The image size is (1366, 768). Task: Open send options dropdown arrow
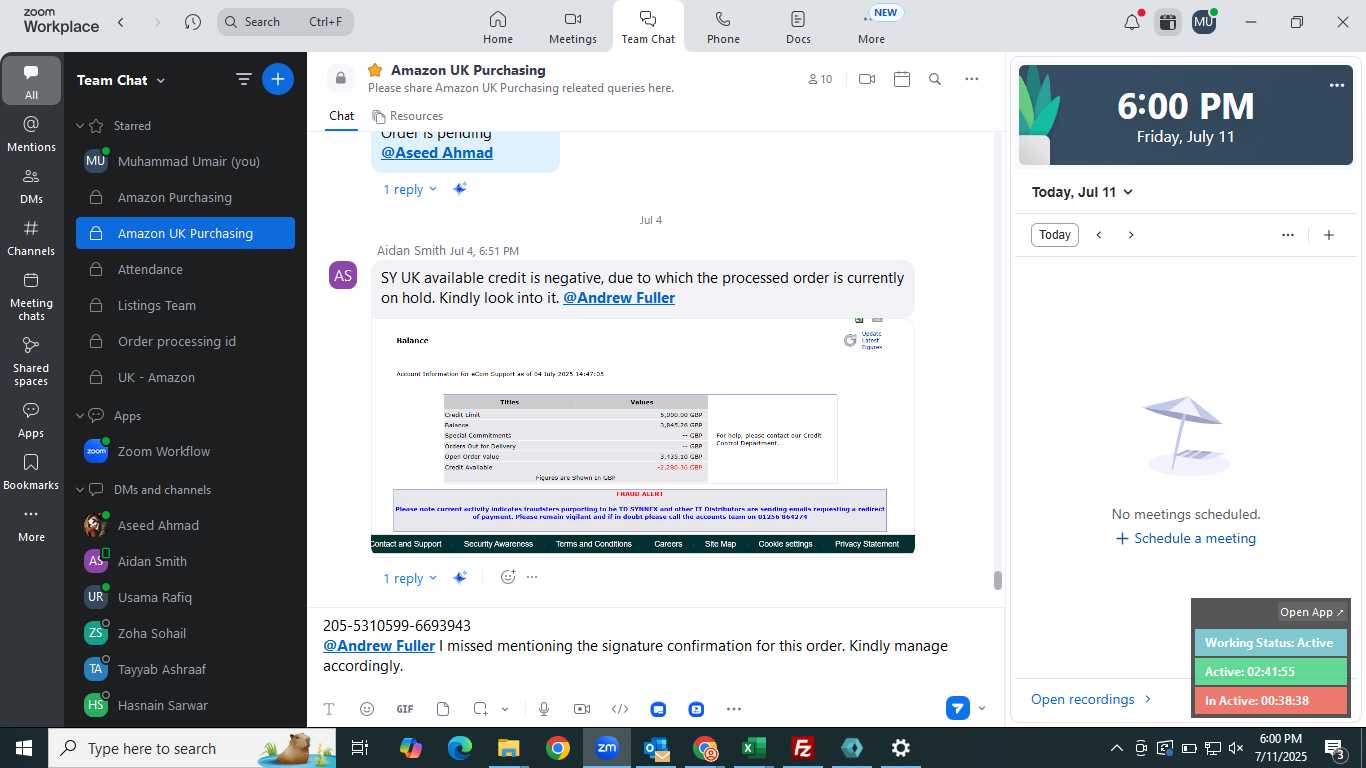[x=982, y=708]
